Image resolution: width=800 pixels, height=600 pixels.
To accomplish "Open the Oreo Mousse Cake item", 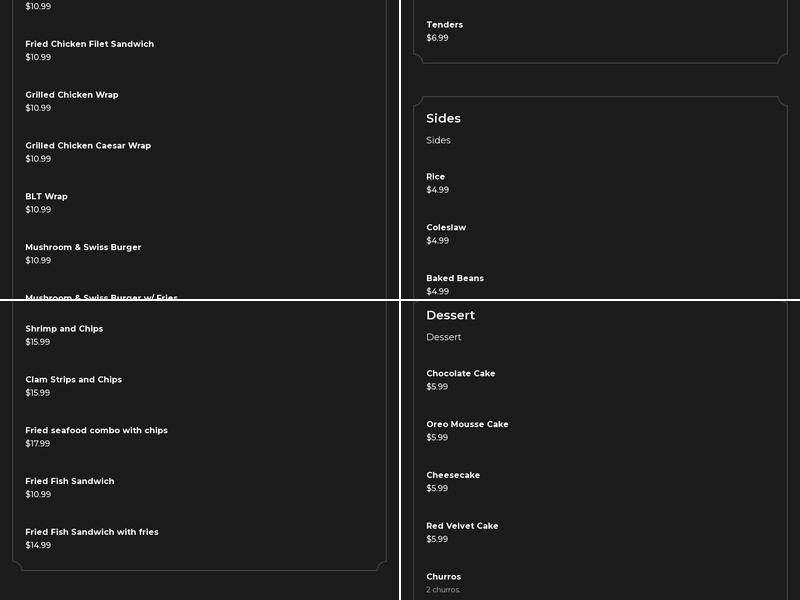I will (x=467, y=425).
